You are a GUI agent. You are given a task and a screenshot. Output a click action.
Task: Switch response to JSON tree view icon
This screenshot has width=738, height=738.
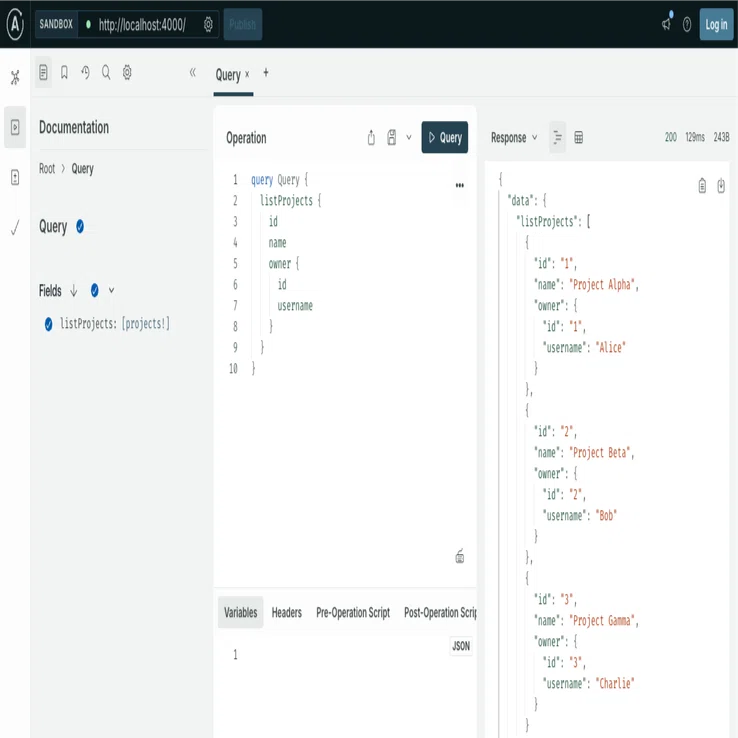click(x=558, y=137)
